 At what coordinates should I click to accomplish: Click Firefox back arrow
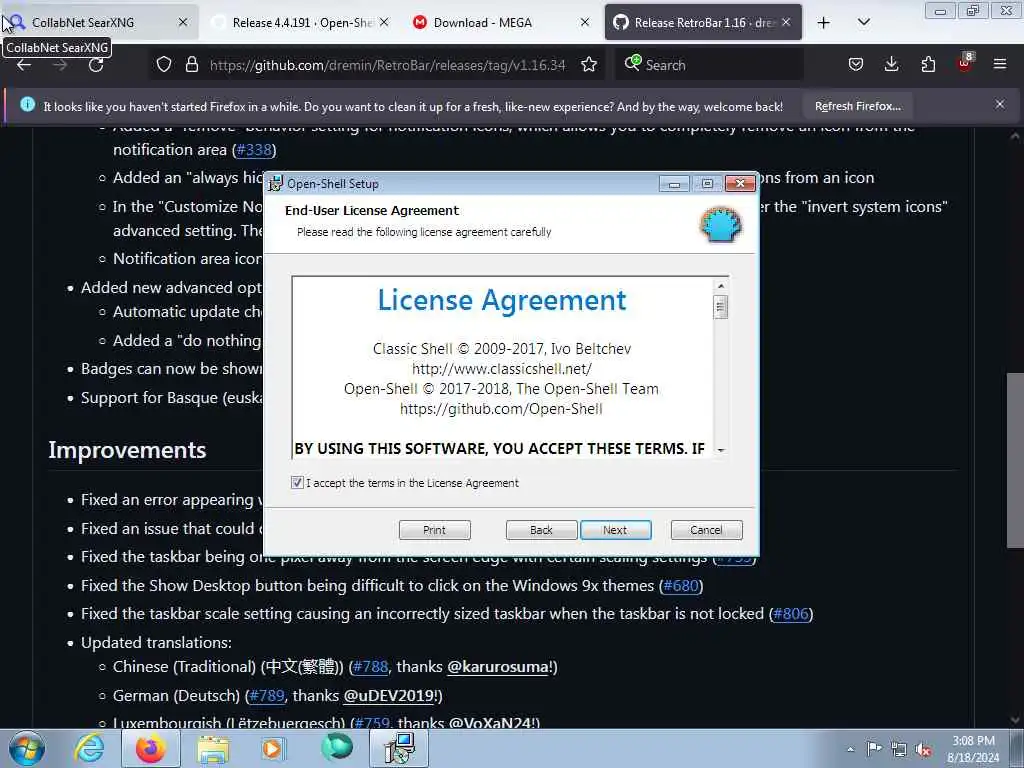(x=24, y=65)
